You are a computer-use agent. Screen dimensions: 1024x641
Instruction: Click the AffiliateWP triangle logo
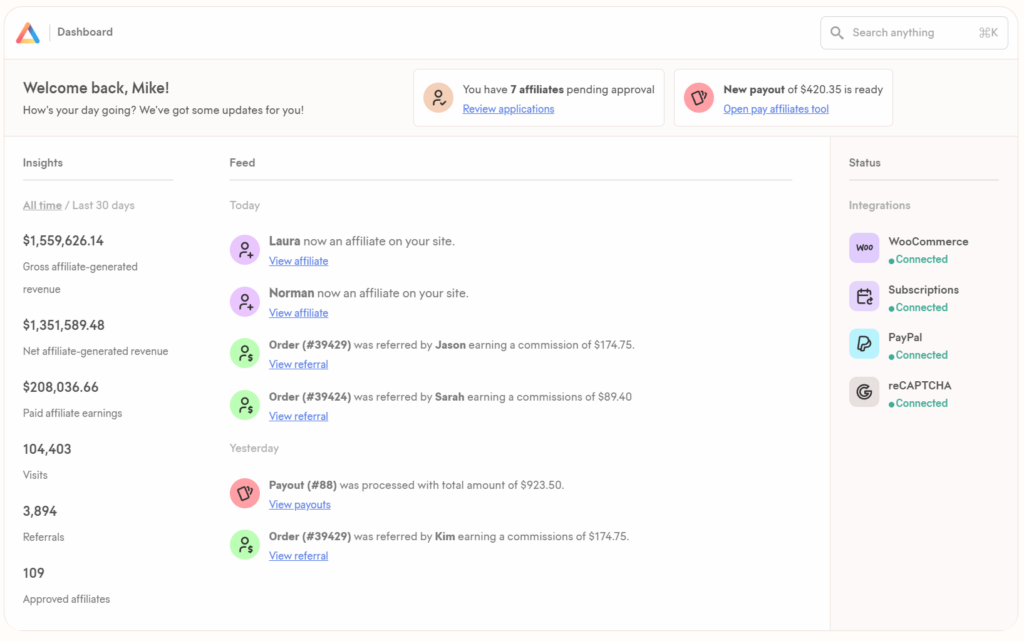tap(28, 33)
